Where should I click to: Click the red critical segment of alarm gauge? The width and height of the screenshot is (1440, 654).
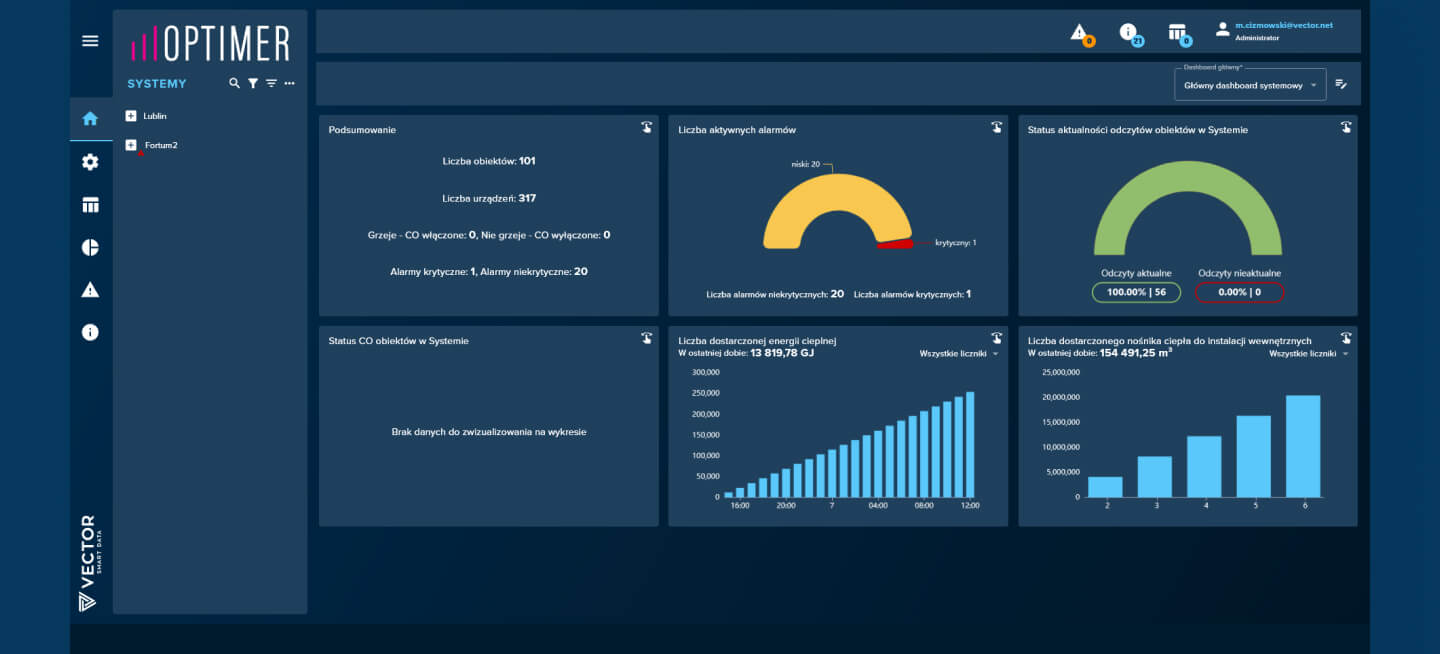pyautogui.click(x=896, y=243)
